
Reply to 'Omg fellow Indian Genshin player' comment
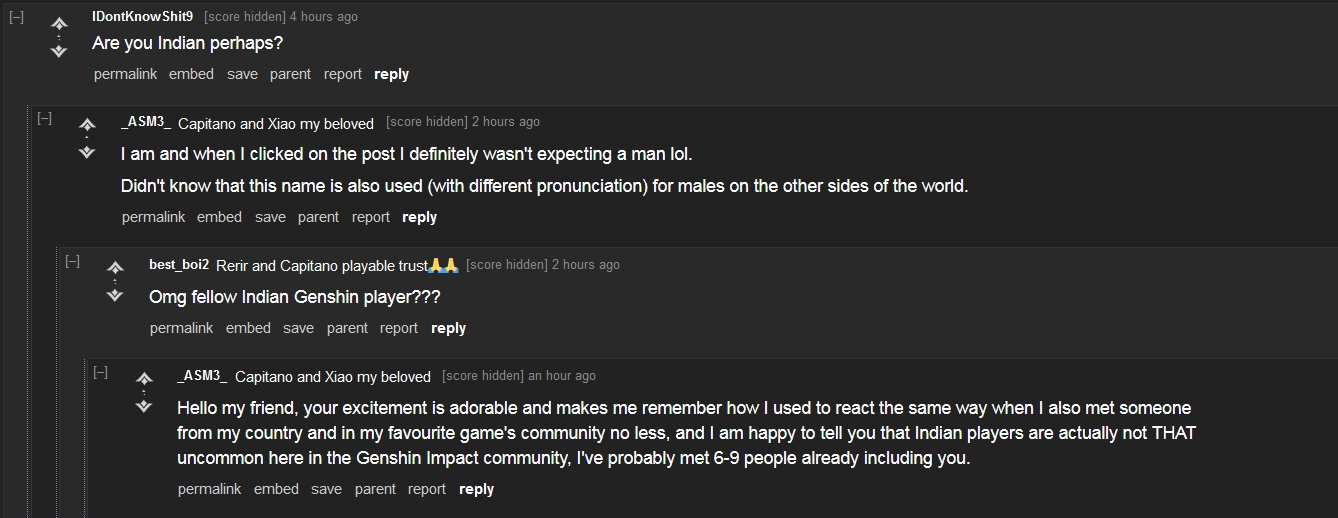(x=448, y=328)
